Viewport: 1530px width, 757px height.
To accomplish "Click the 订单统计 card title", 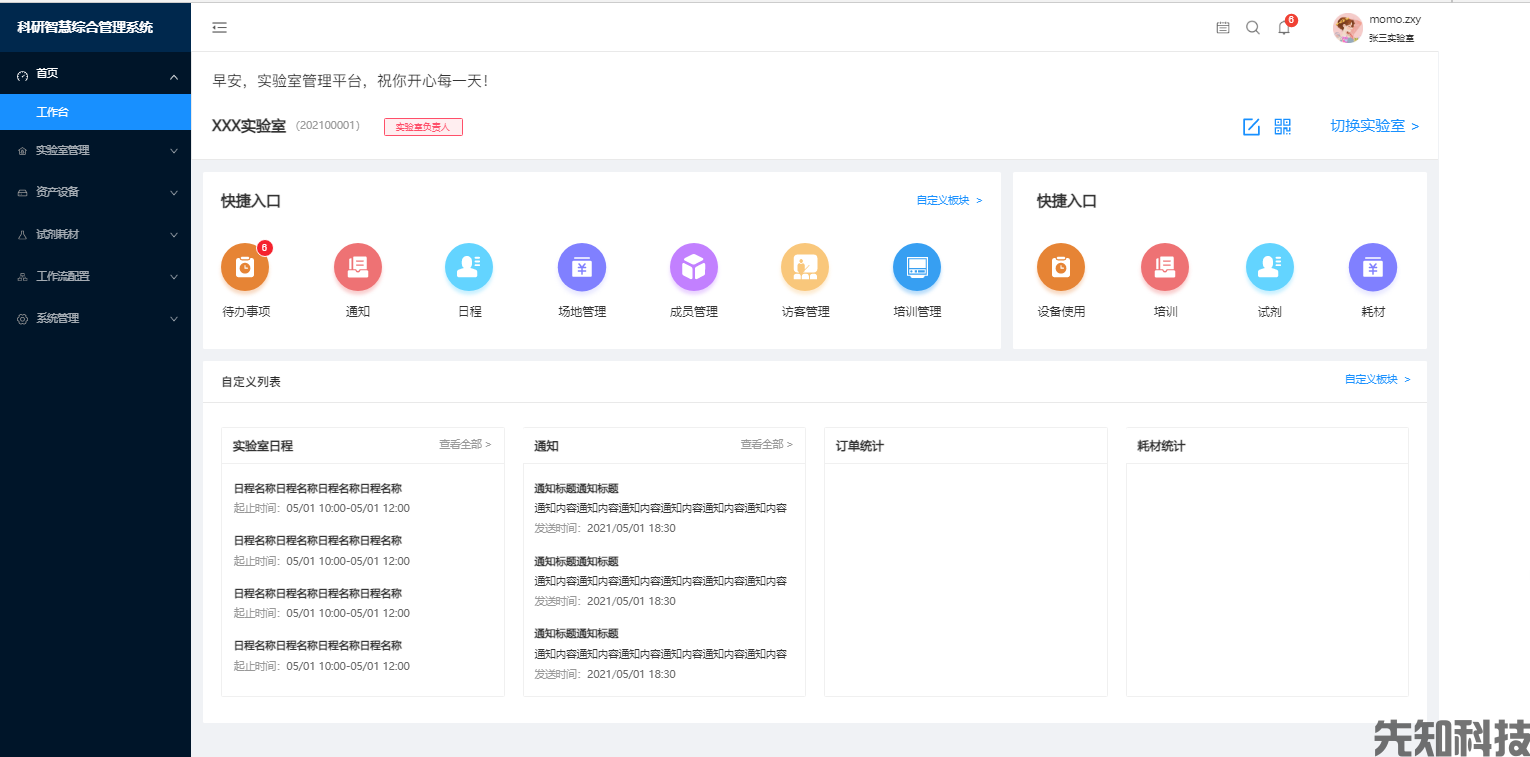I will tap(860, 446).
